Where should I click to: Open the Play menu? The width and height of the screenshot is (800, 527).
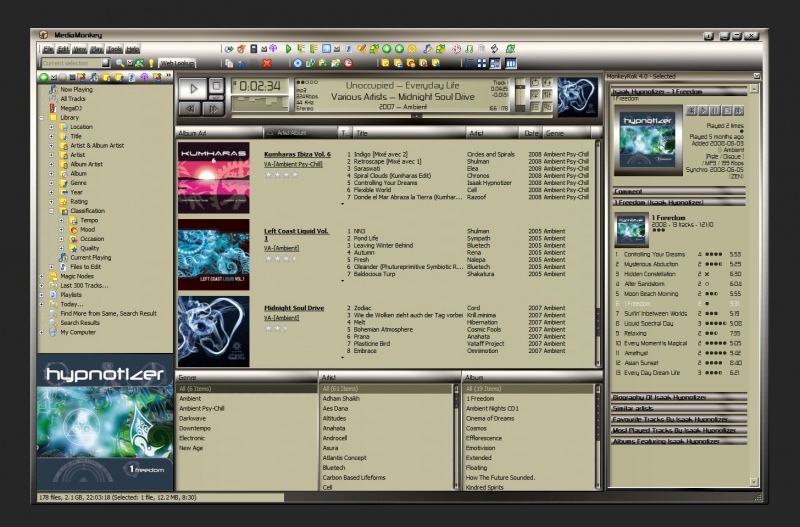97,48
